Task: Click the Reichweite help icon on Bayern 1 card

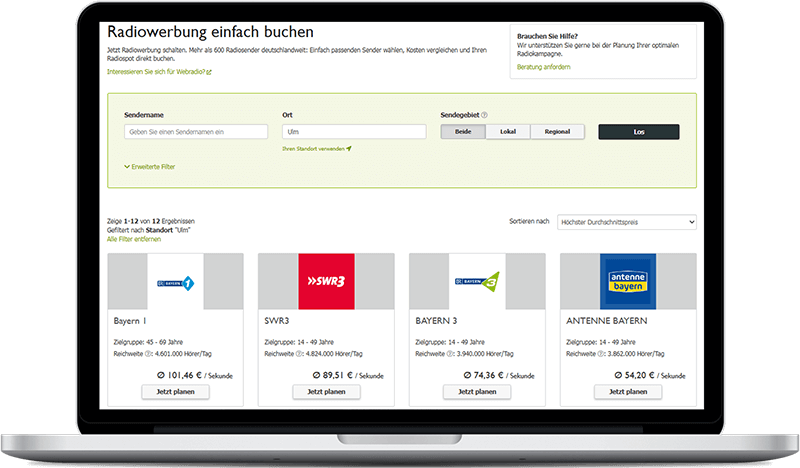Action: [x=148, y=354]
